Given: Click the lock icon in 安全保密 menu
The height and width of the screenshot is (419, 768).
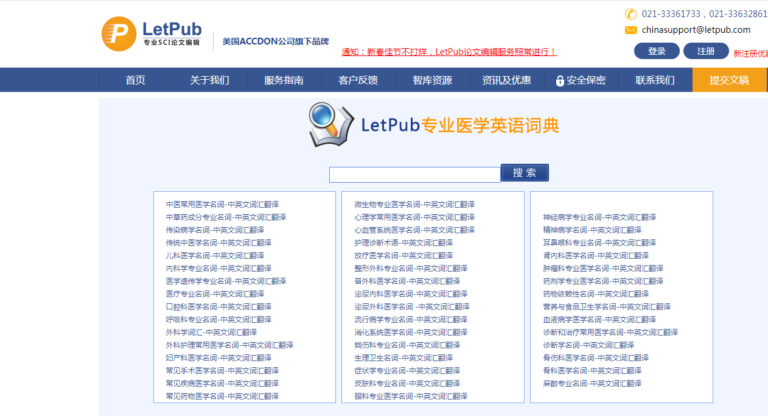Looking at the screenshot, I should [x=560, y=81].
